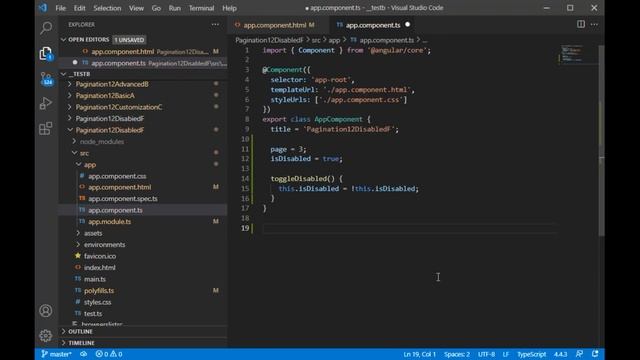Screen dimensions: 640x360
Task: Expand the environments folder
Action: pos(104,244)
